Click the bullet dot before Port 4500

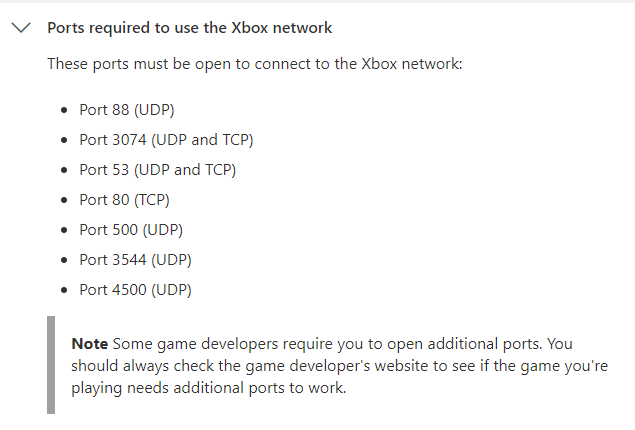pos(65,290)
